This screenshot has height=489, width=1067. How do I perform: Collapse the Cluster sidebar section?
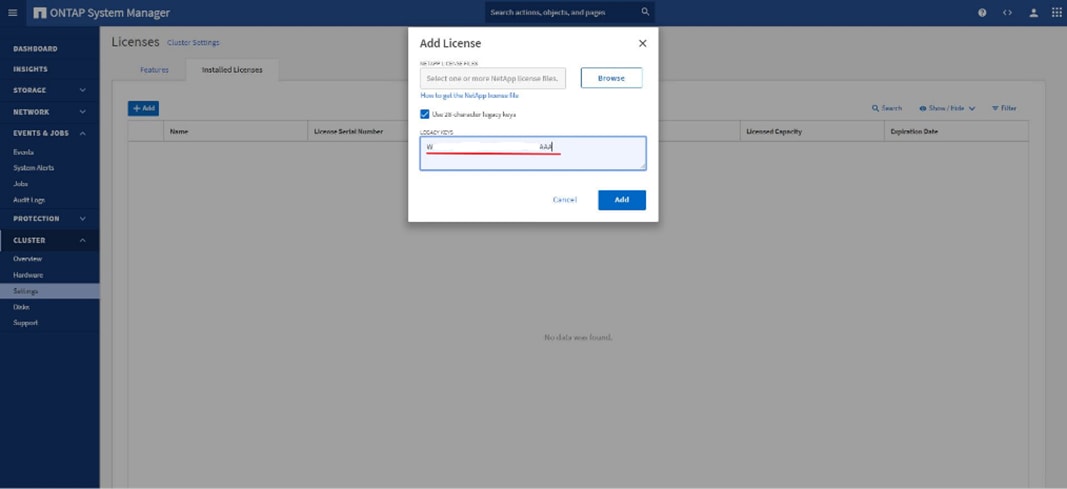tap(50, 240)
